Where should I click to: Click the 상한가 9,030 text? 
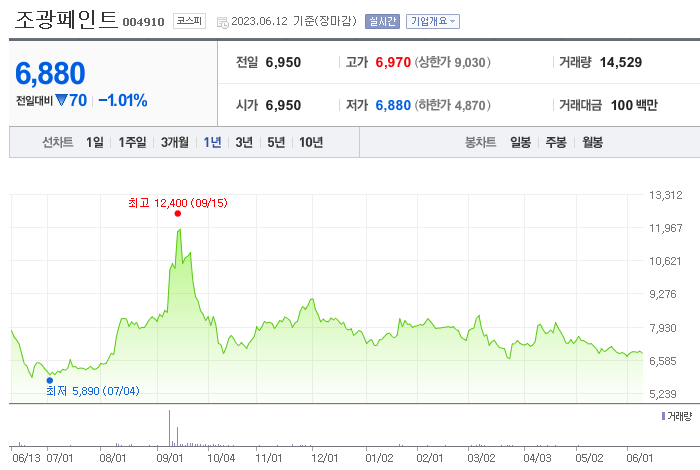pos(453,62)
